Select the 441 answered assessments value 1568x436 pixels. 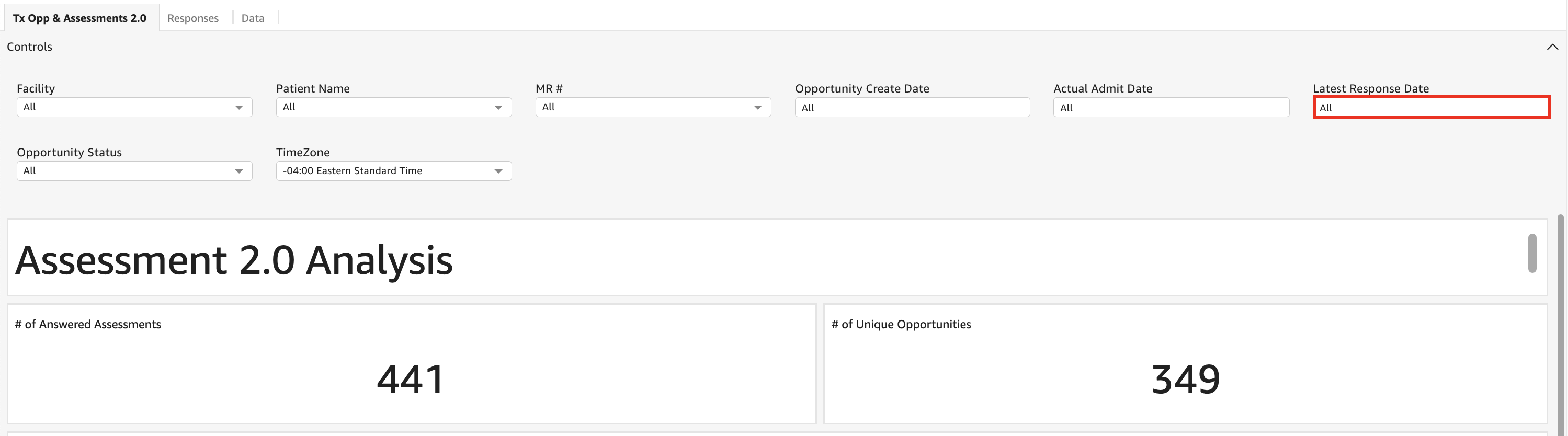411,379
